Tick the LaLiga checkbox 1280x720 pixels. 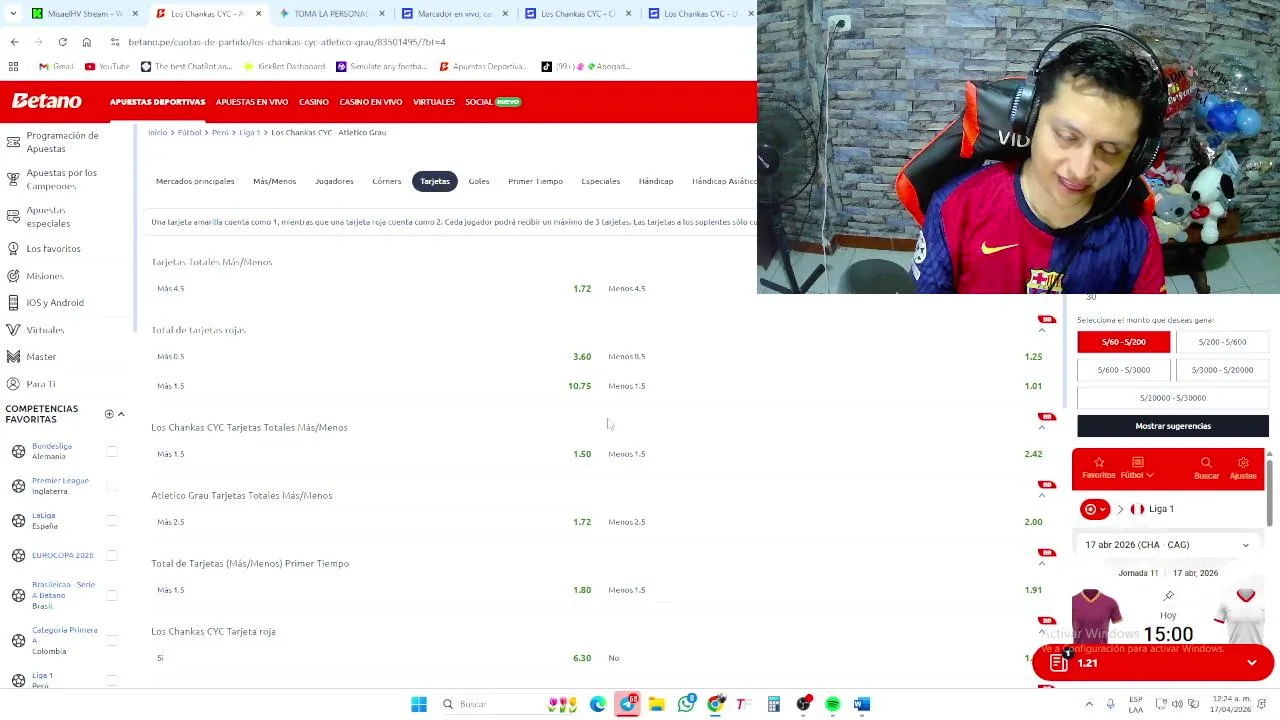point(112,520)
